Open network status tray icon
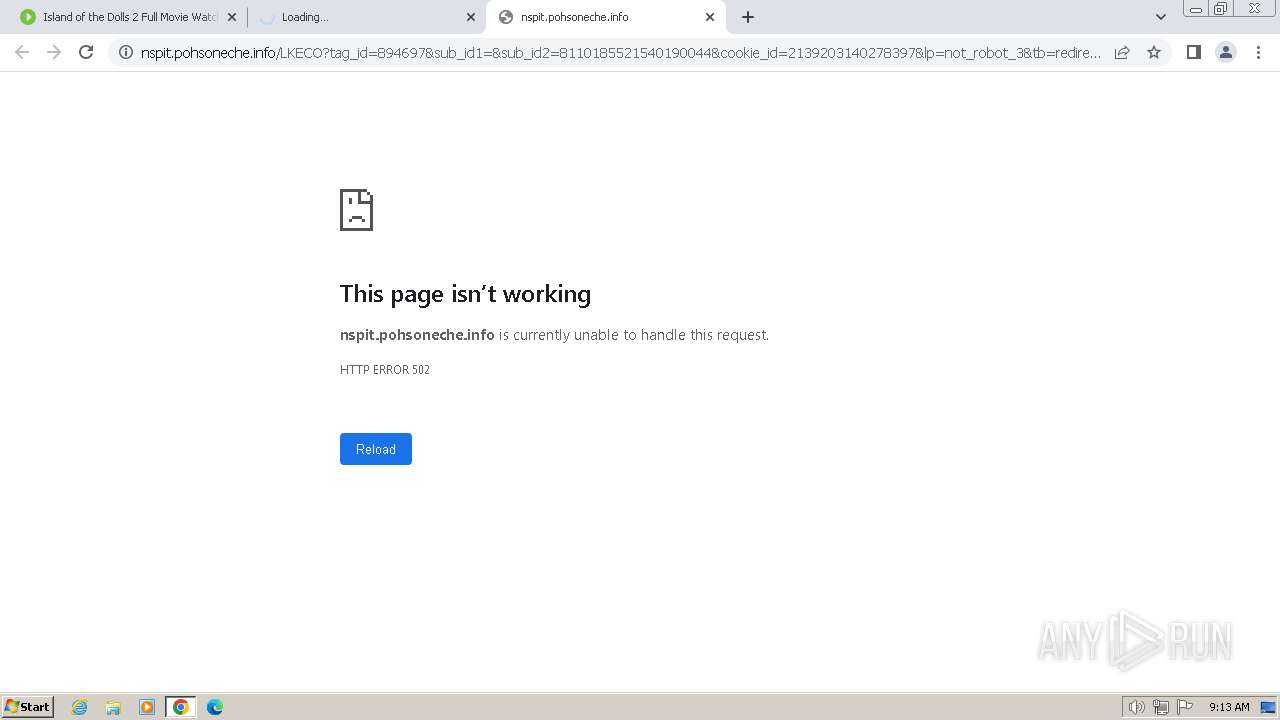Viewport: 1280px width, 720px height. click(1161, 707)
